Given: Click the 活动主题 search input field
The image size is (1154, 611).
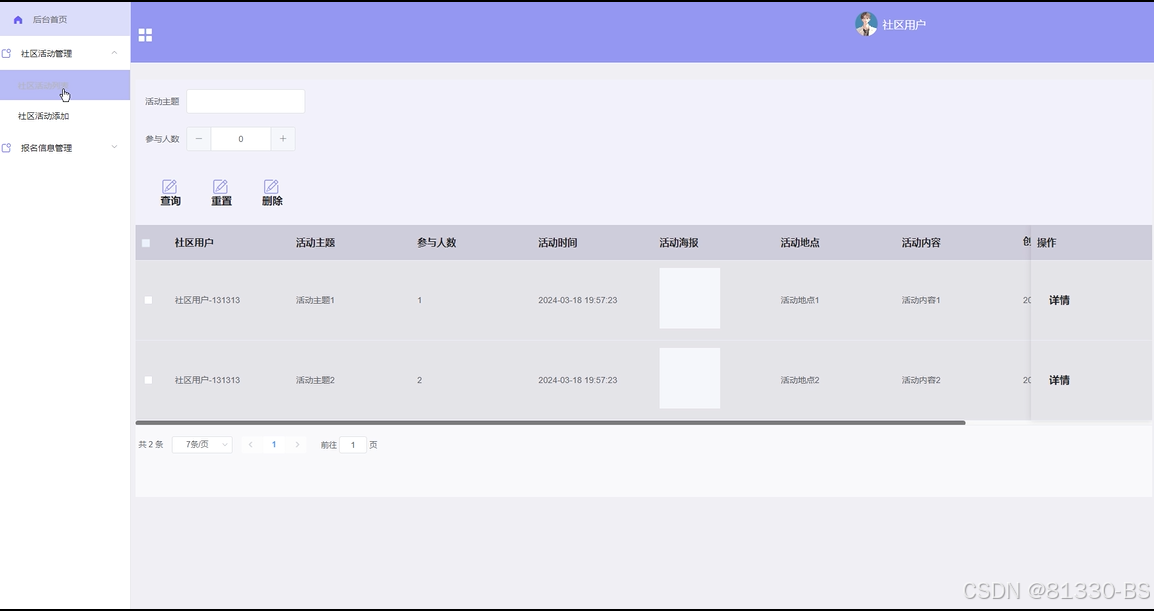Looking at the screenshot, I should coord(246,102).
